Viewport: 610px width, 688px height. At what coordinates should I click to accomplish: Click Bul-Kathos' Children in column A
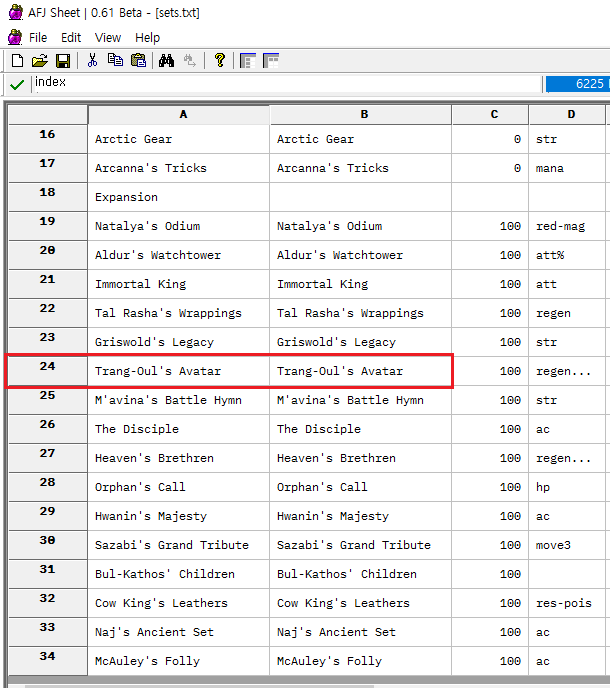pyautogui.click(x=179, y=574)
